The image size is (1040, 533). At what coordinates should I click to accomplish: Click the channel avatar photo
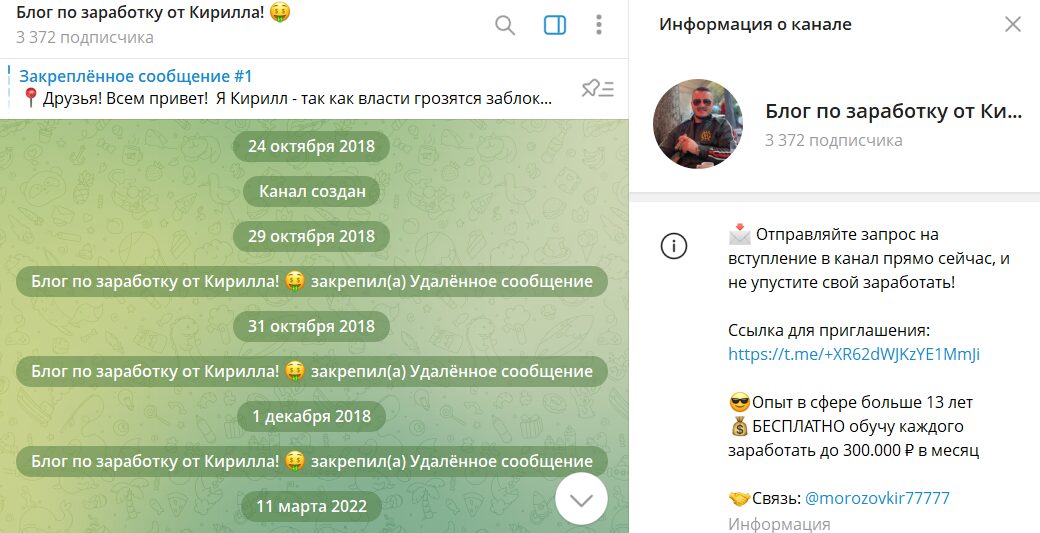(x=698, y=124)
